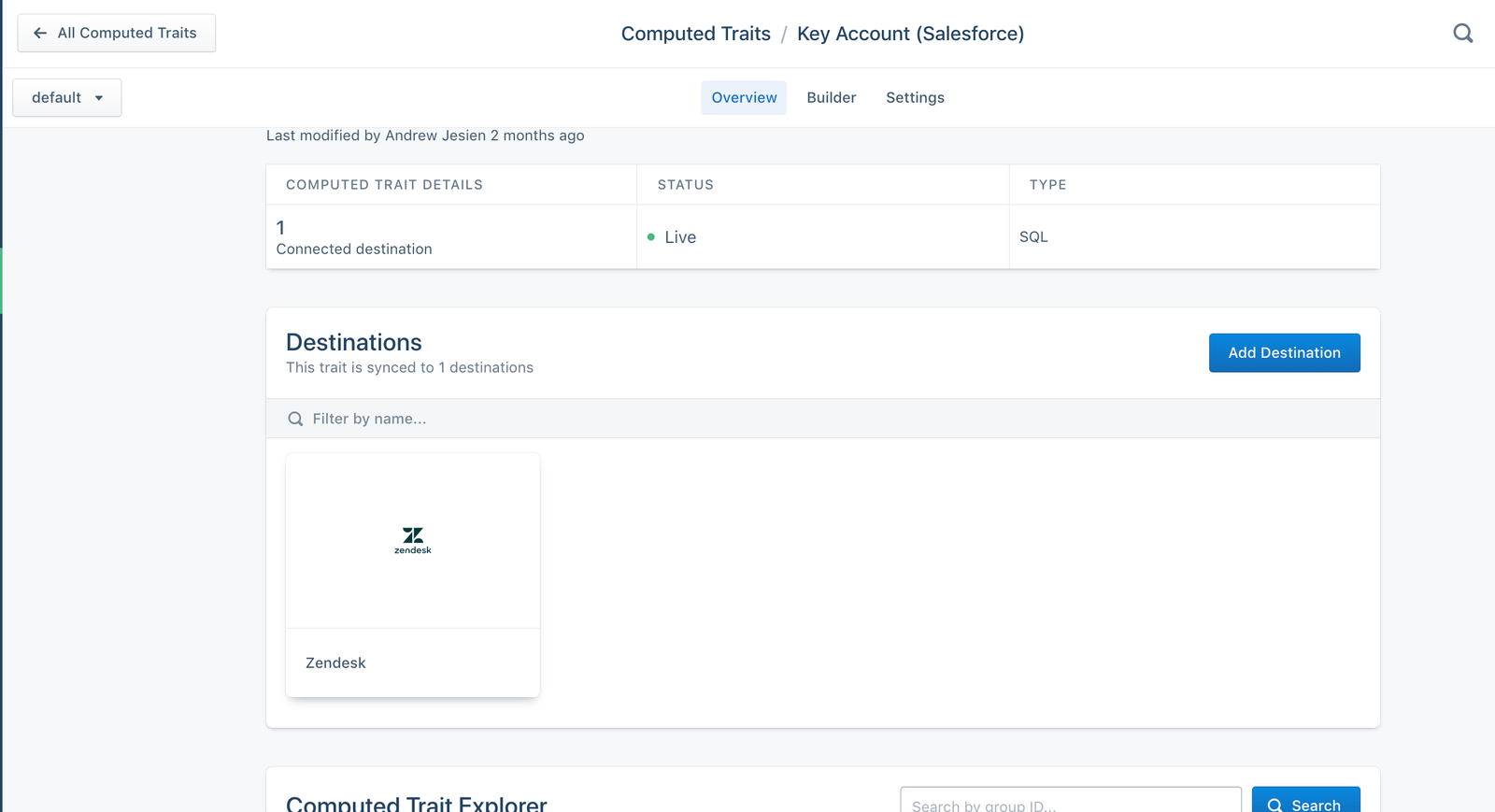This screenshot has height=812, width=1495.
Task: Open the Zendesk destination card label
Action: [335, 662]
